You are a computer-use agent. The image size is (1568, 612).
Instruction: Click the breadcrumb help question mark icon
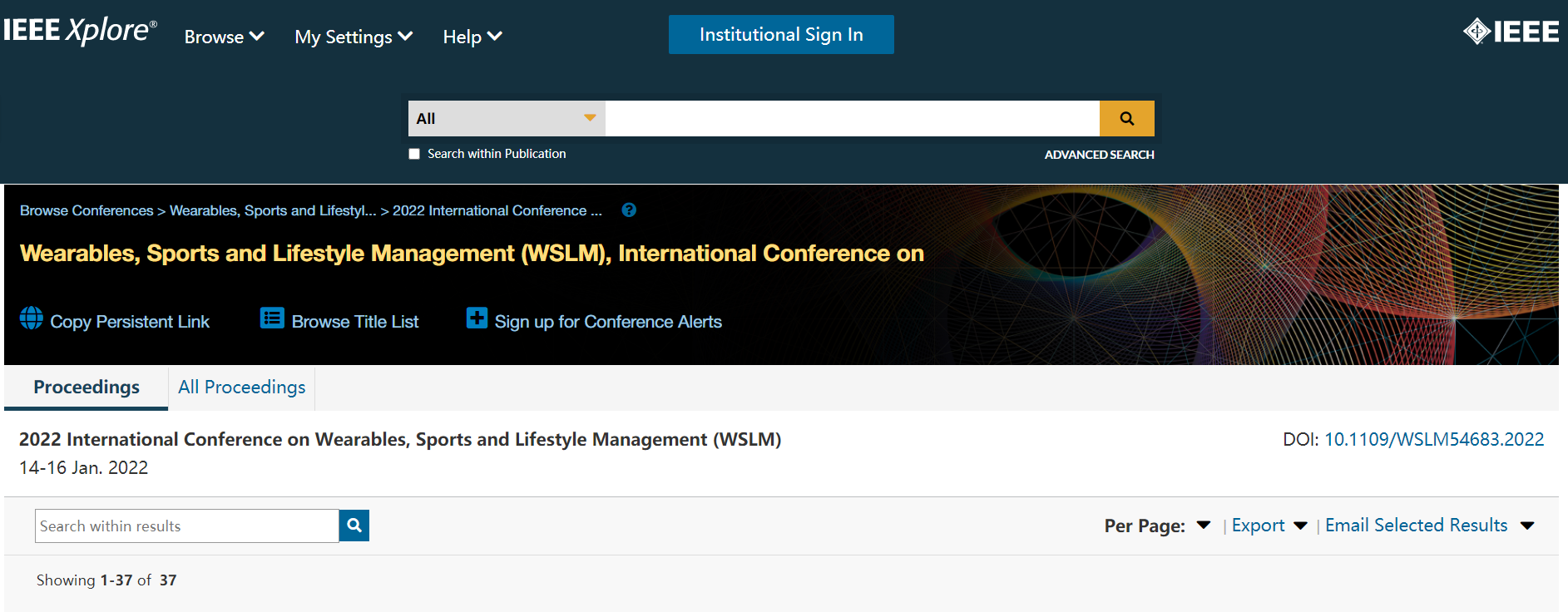(629, 210)
